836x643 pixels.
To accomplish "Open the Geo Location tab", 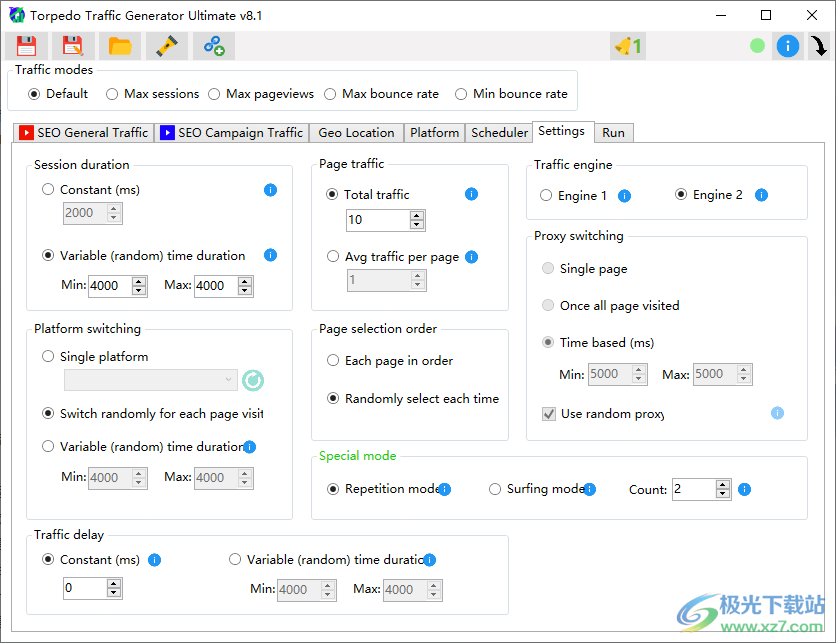I will (356, 133).
